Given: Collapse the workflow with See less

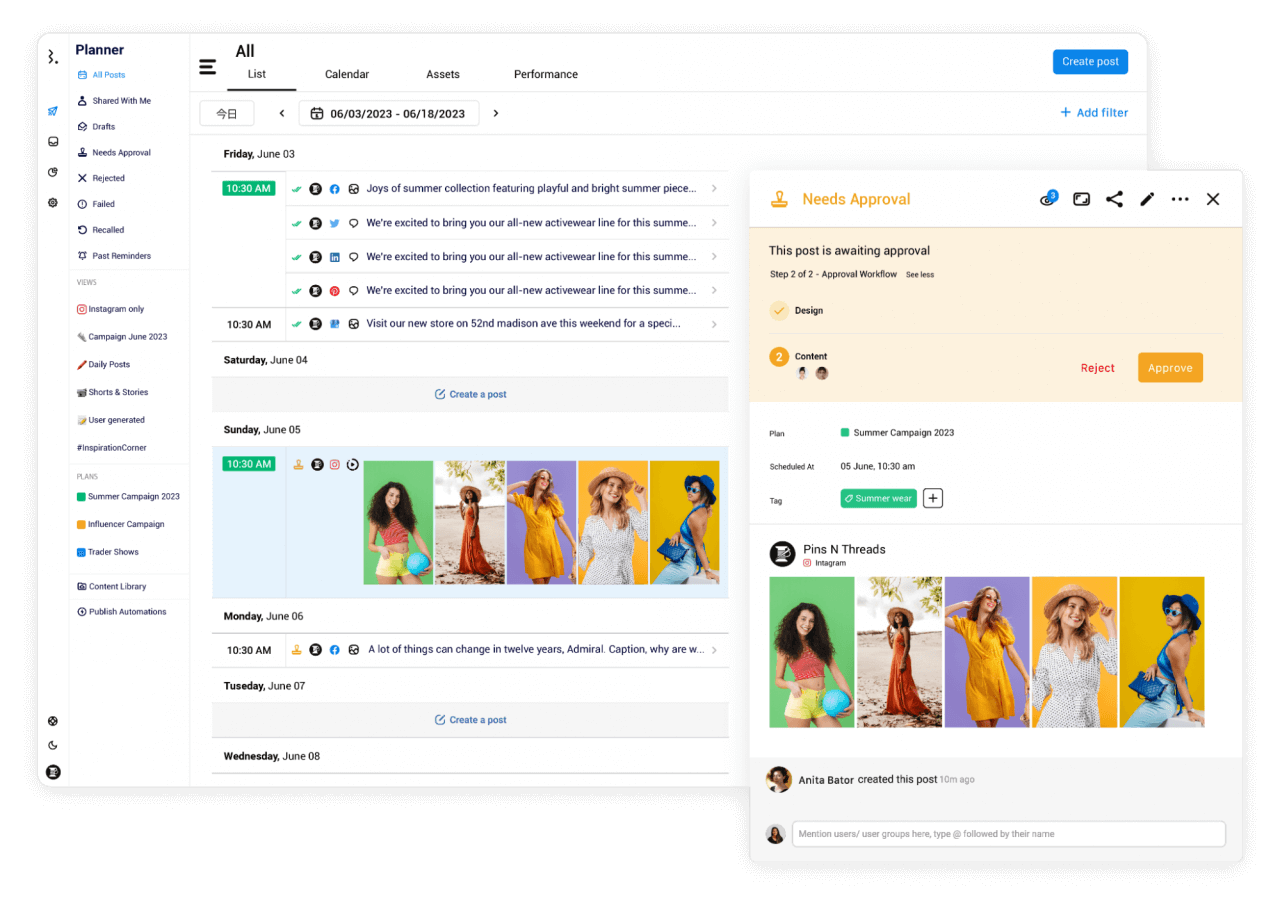Looking at the screenshot, I should [919, 274].
